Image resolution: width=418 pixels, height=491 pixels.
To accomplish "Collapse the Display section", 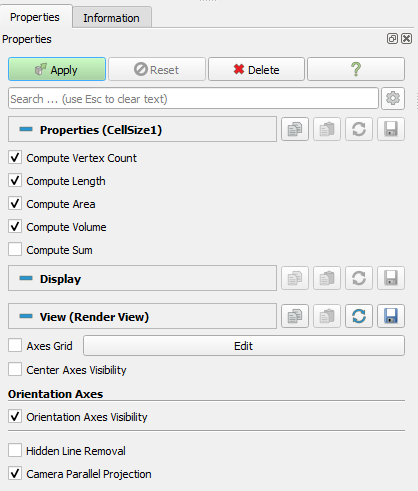I will pos(26,278).
